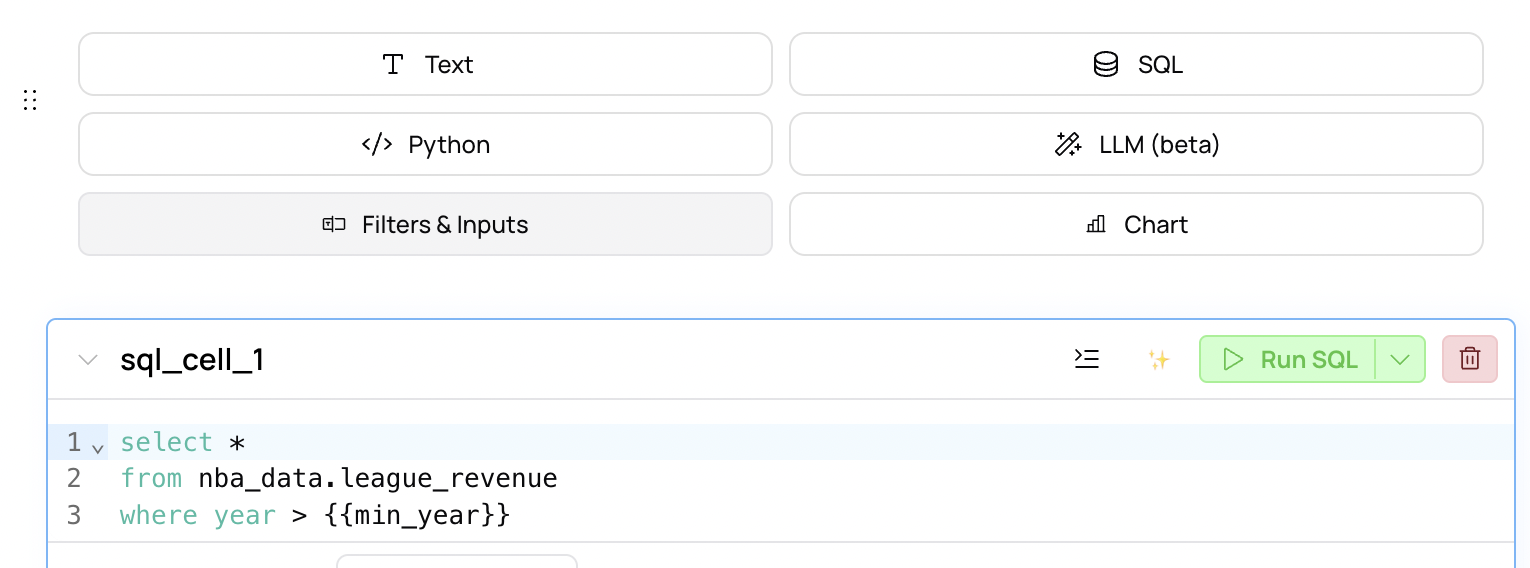The image size is (1530, 568).
Task: Insert a Python code cell
Action: point(425,144)
